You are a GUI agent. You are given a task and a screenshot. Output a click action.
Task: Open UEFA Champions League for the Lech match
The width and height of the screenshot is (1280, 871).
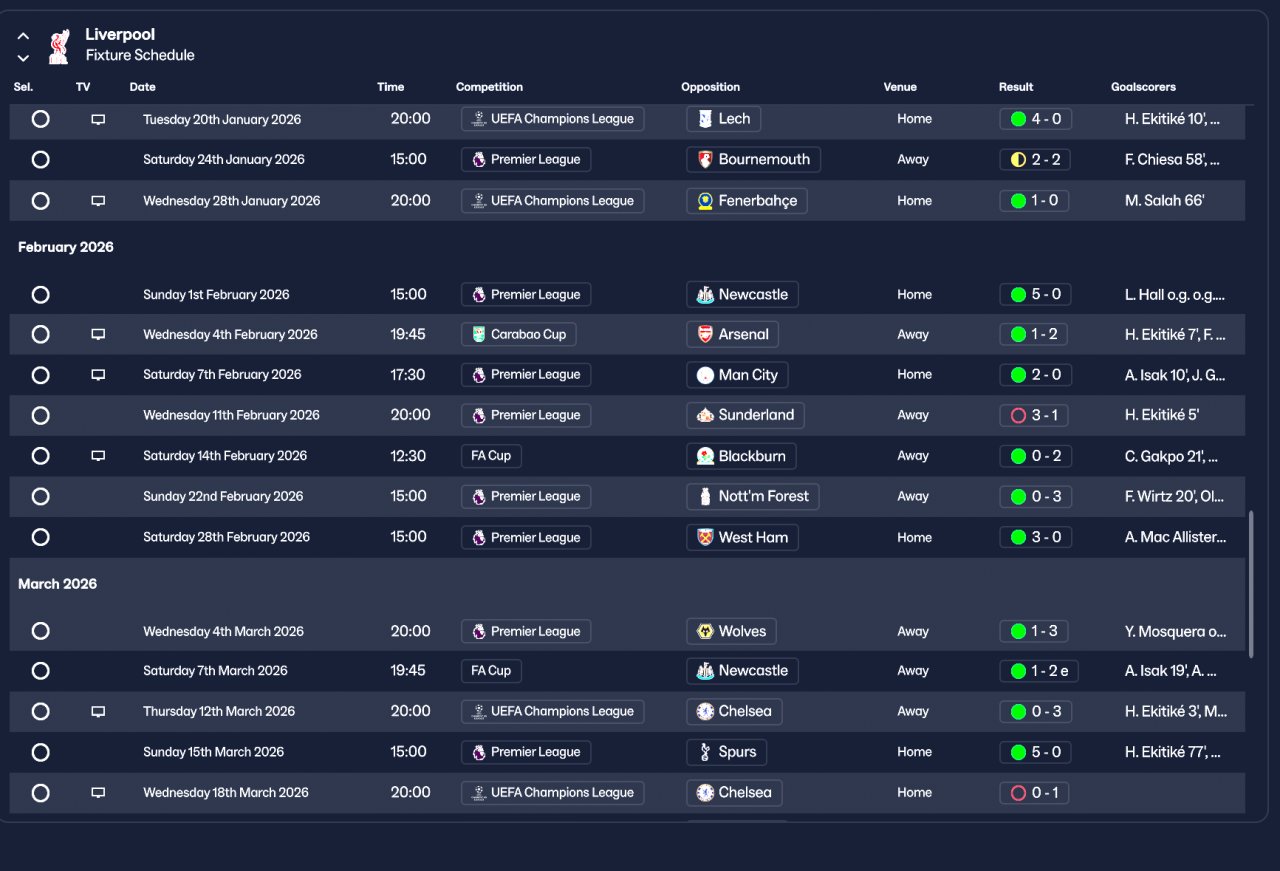(x=552, y=119)
